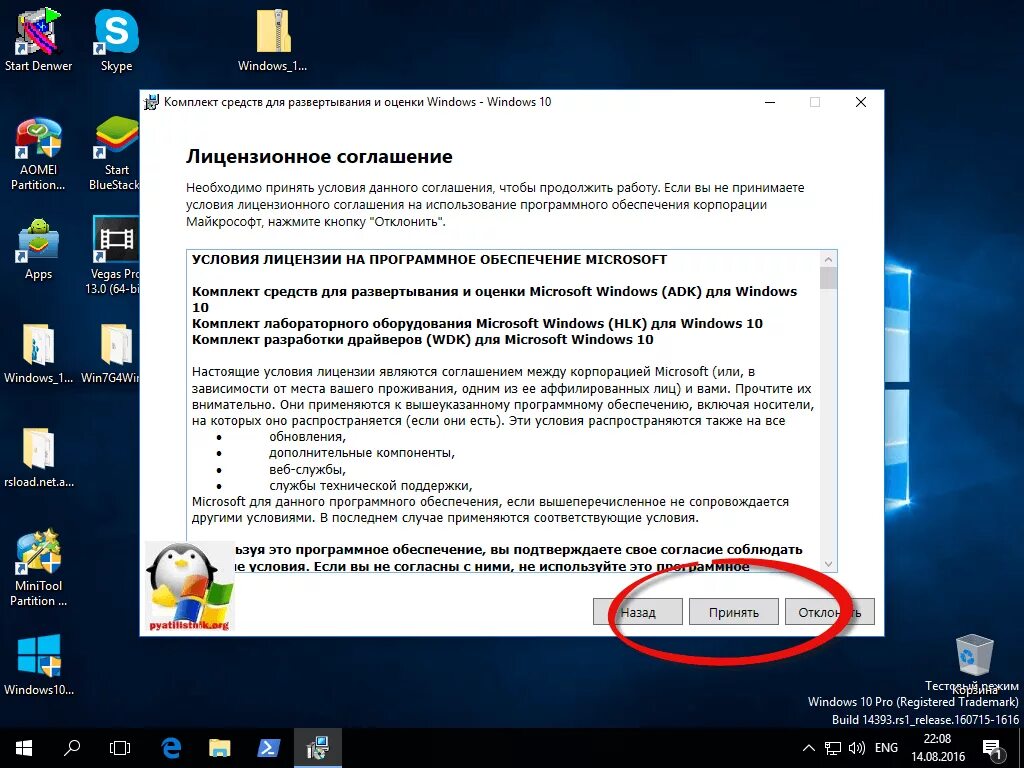Open the Windows Start menu
The height and width of the screenshot is (768, 1024).
pyautogui.click(x=24, y=748)
